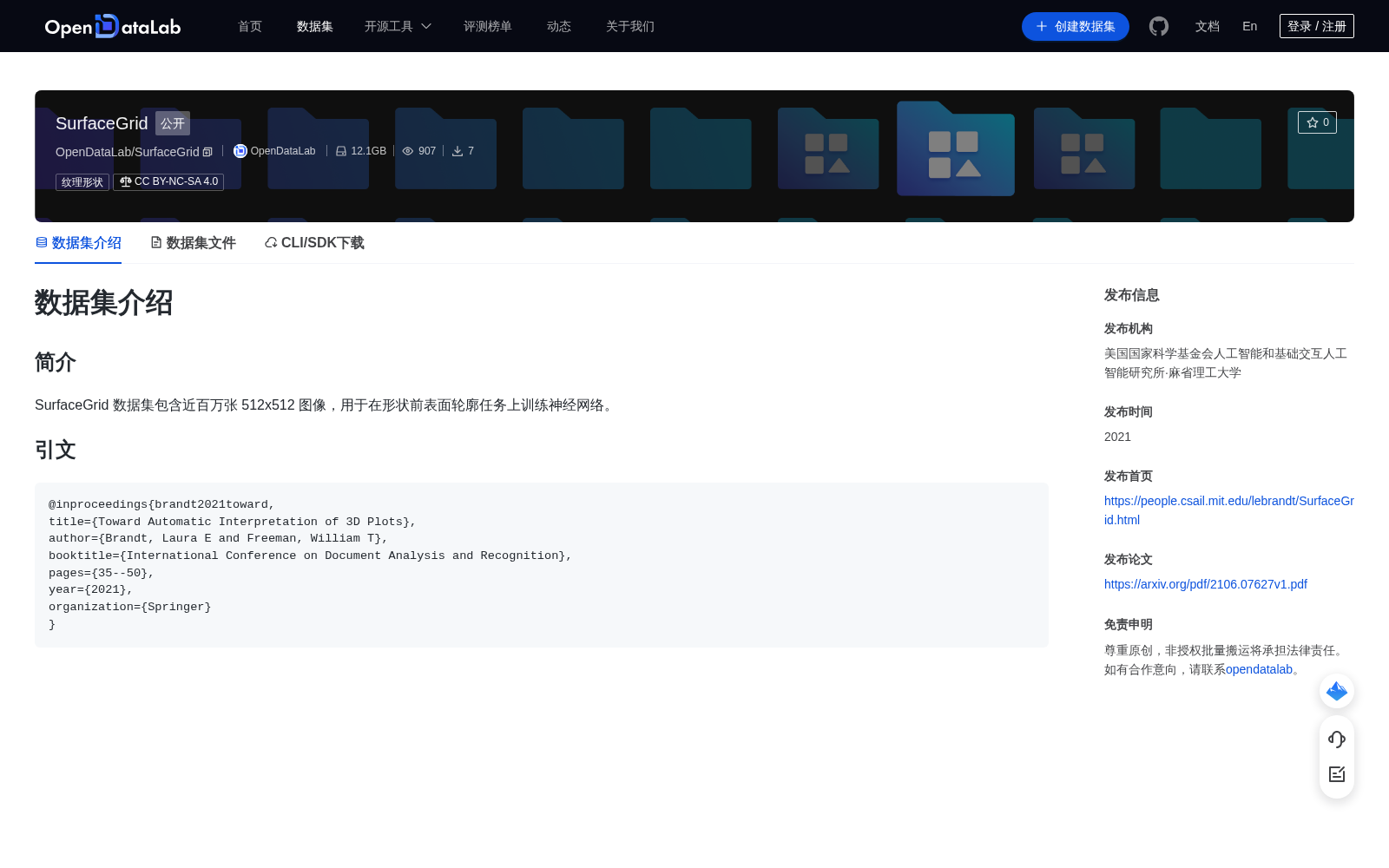Open the headset customer support icon
The image size is (1389, 868).
[1337, 740]
